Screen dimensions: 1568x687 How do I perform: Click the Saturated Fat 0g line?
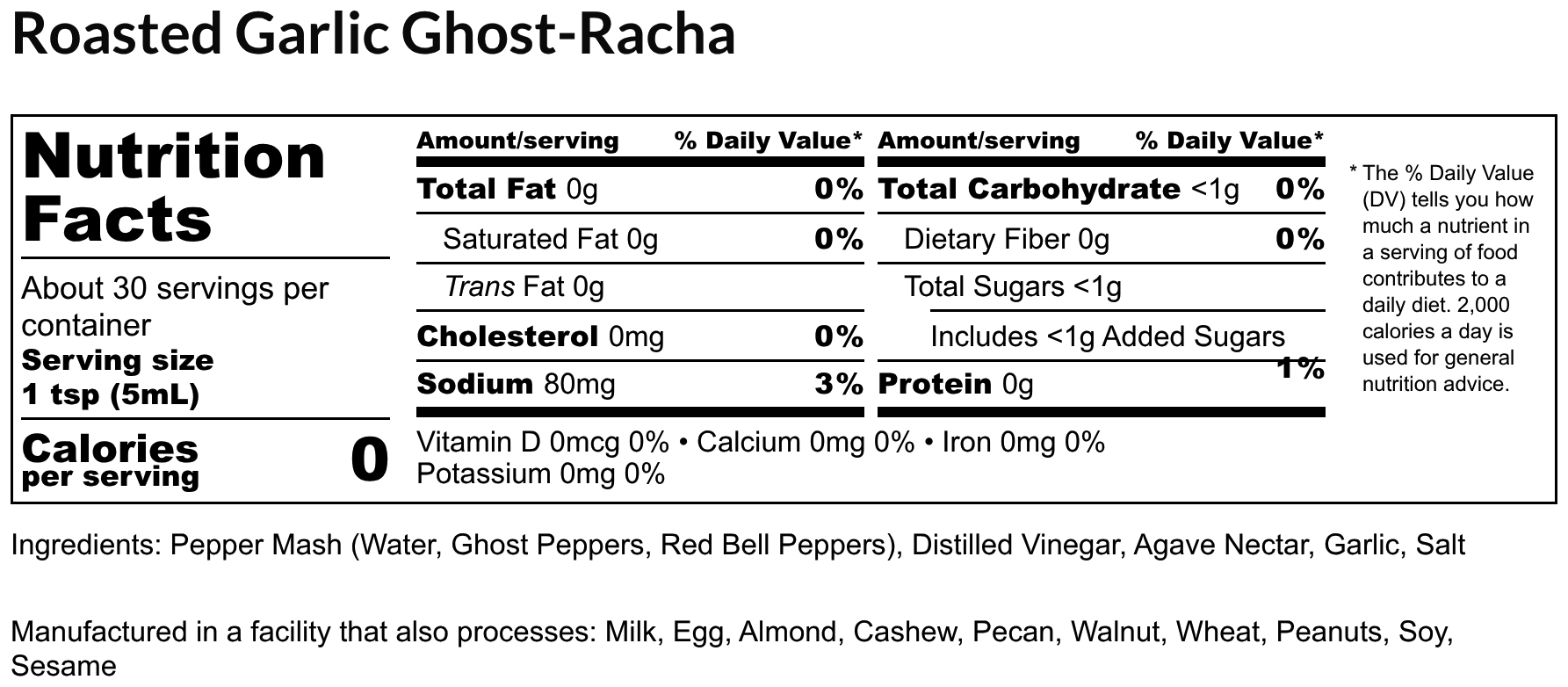pyautogui.click(x=550, y=239)
